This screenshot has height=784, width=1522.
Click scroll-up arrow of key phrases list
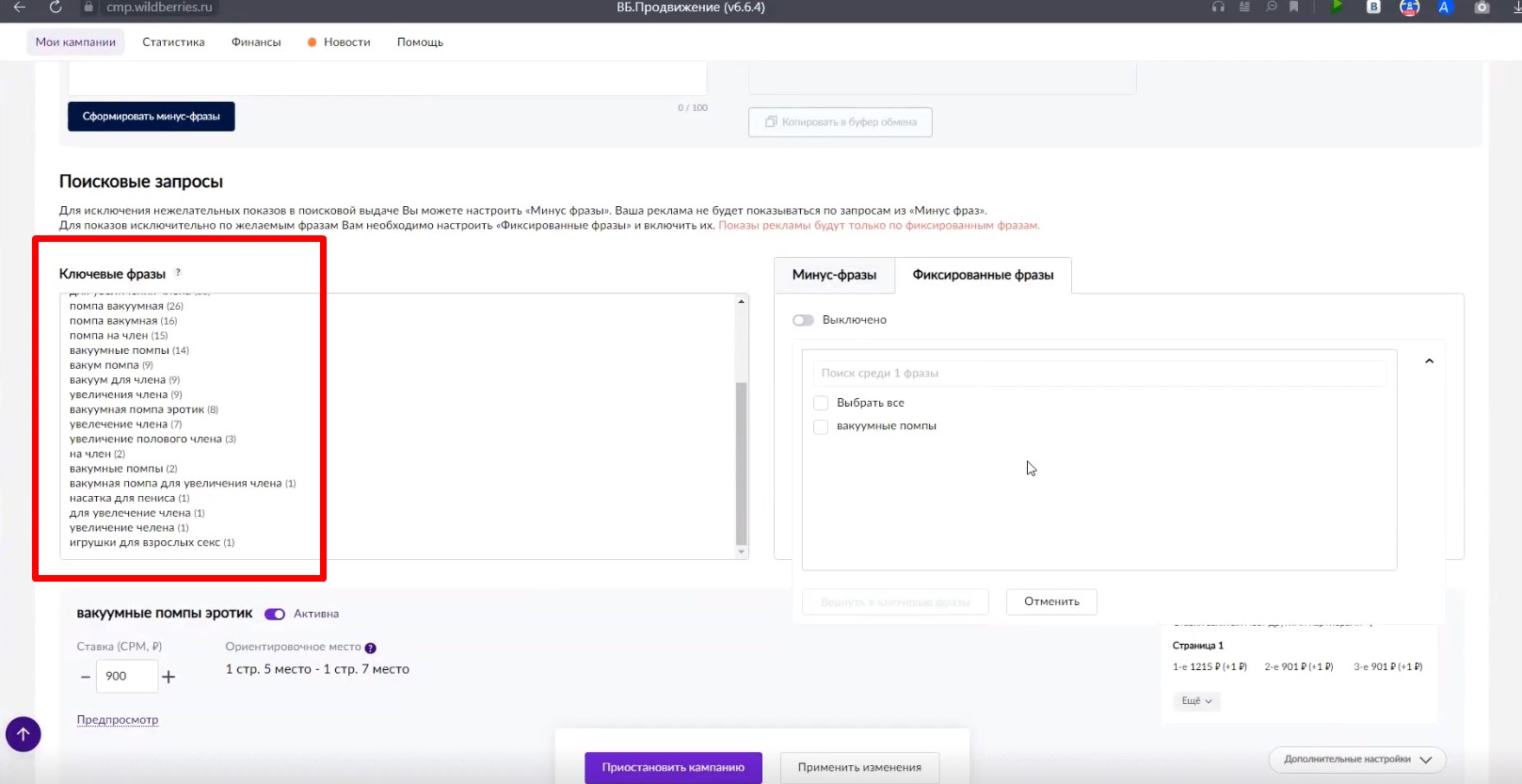click(x=742, y=301)
